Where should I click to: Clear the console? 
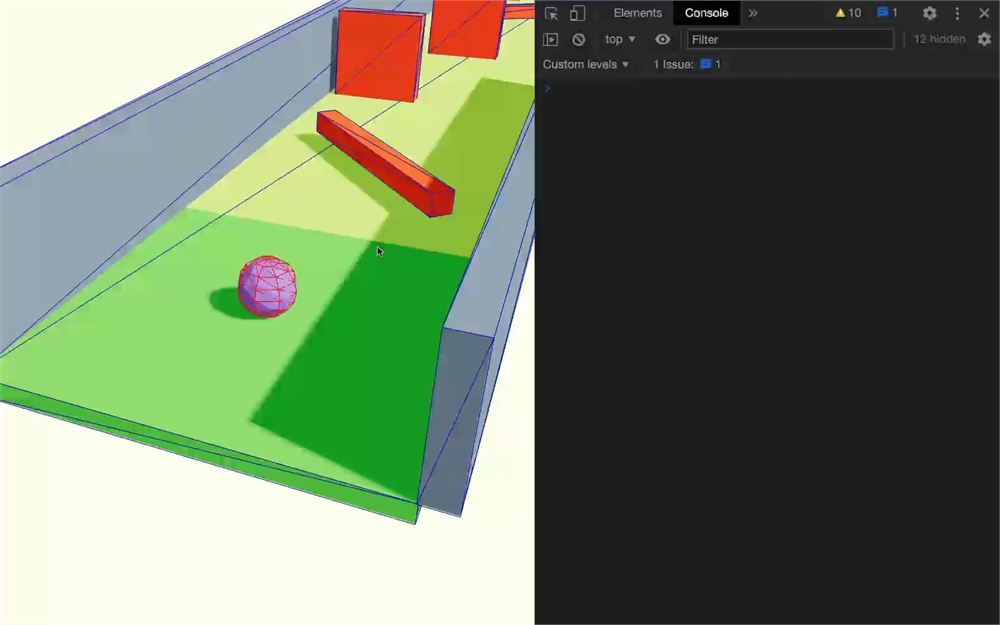point(578,40)
